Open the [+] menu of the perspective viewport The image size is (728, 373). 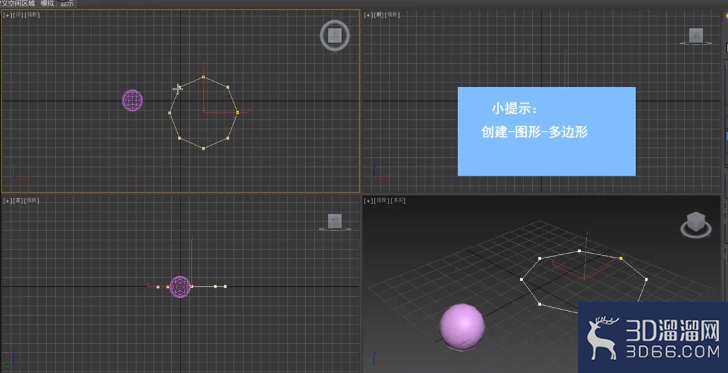click(369, 201)
